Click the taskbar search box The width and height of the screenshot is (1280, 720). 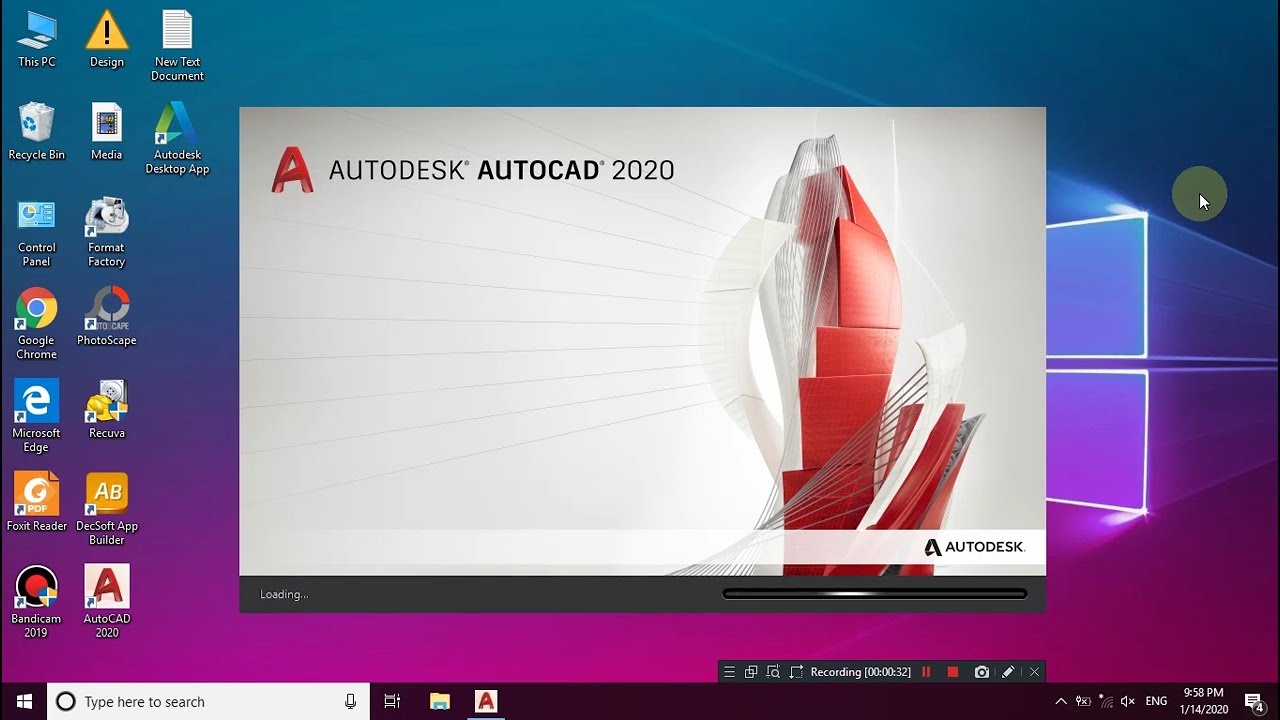(209, 701)
